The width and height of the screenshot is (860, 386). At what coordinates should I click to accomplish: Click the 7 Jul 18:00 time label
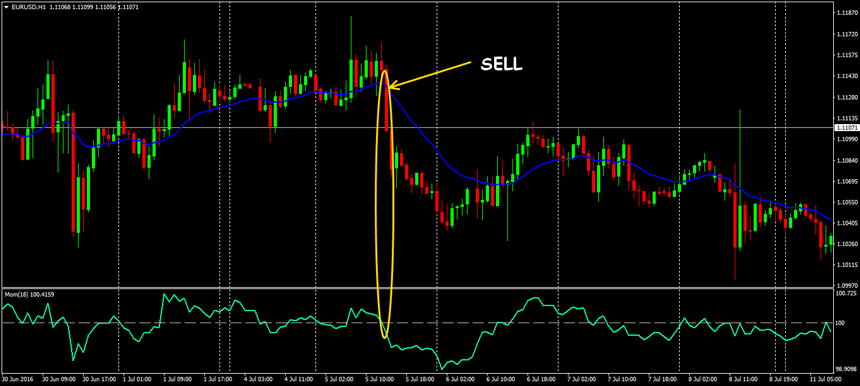pos(663,378)
